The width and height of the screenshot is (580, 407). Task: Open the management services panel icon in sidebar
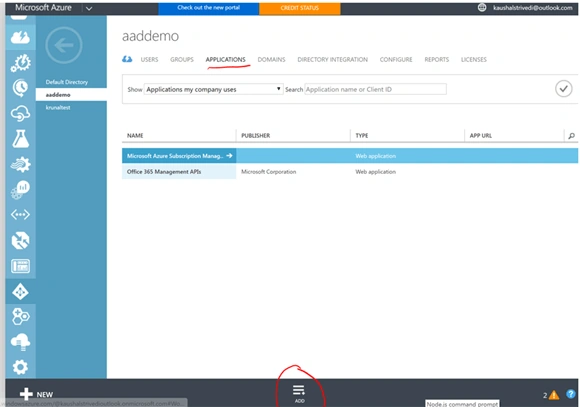(x=20, y=266)
